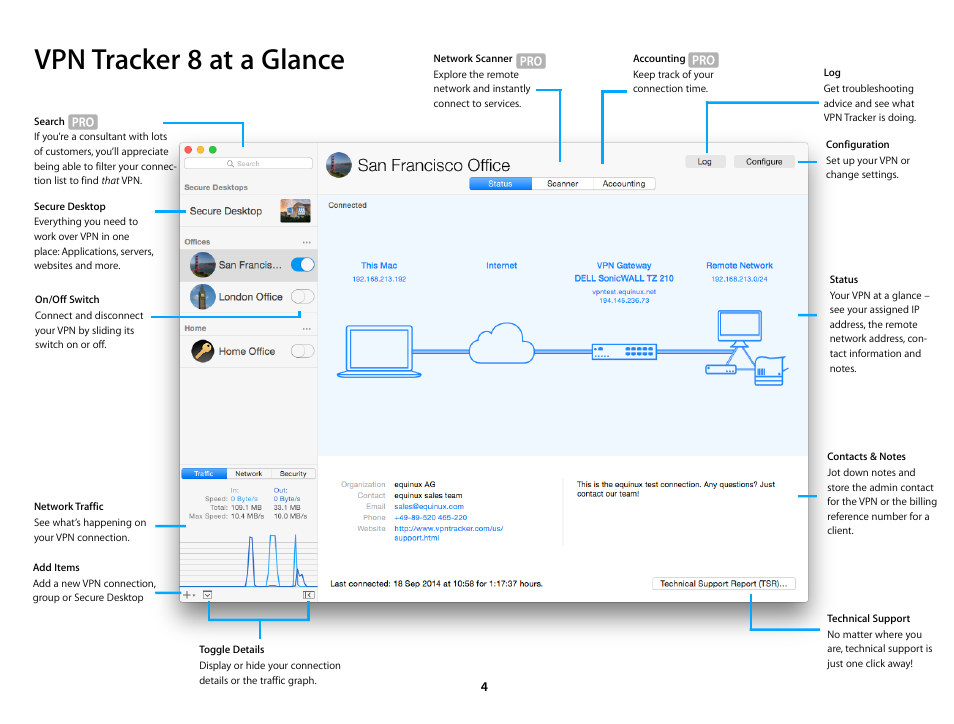The width and height of the screenshot is (954, 724).
Task: Select the London Office connection name
Action: click(x=251, y=297)
